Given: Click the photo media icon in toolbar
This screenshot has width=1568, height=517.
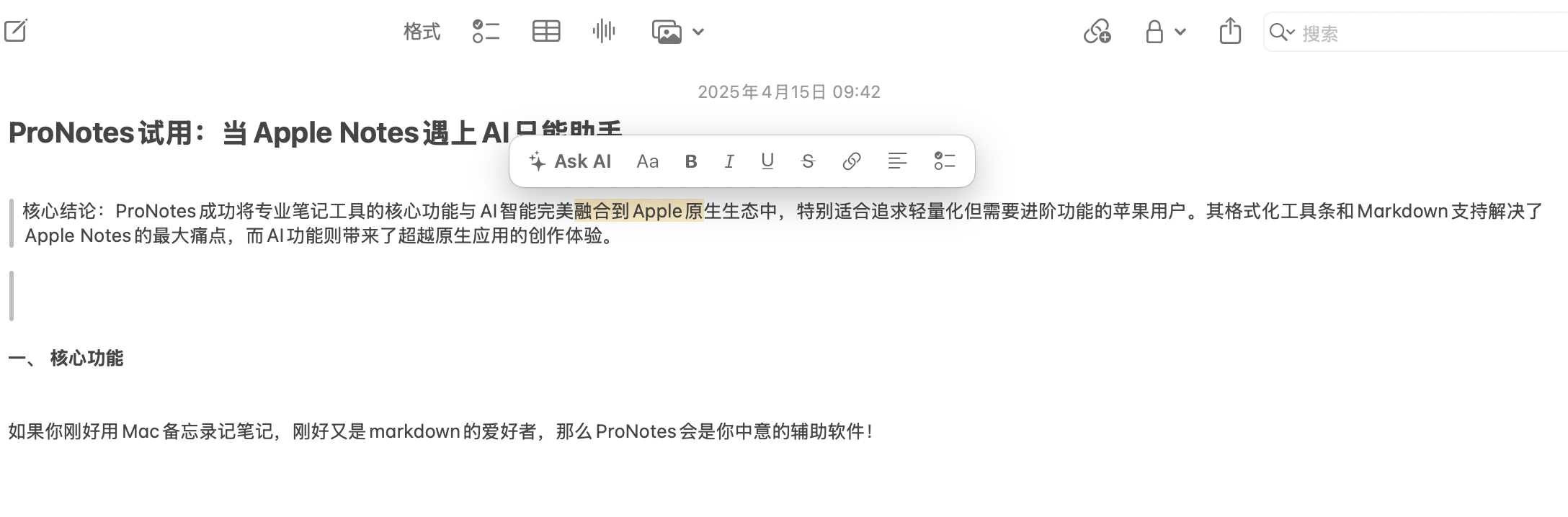Looking at the screenshot, I should coord(667,32).
